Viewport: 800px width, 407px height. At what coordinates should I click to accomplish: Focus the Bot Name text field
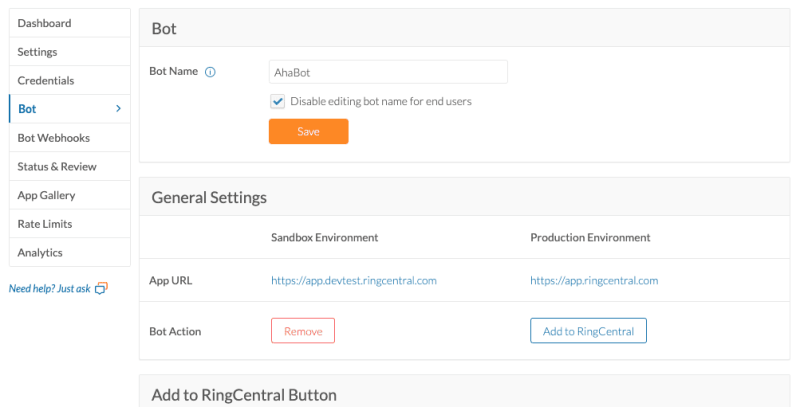click(x=388, y=72)
